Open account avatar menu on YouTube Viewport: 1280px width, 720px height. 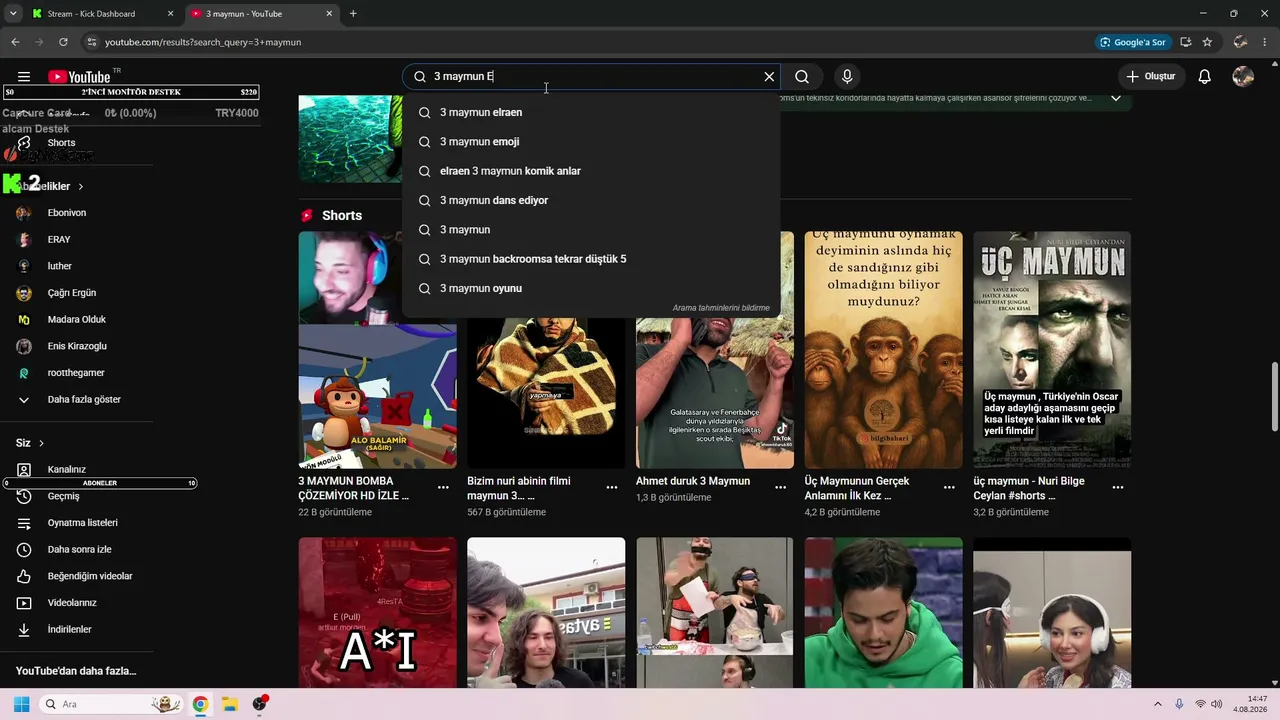1243,77
